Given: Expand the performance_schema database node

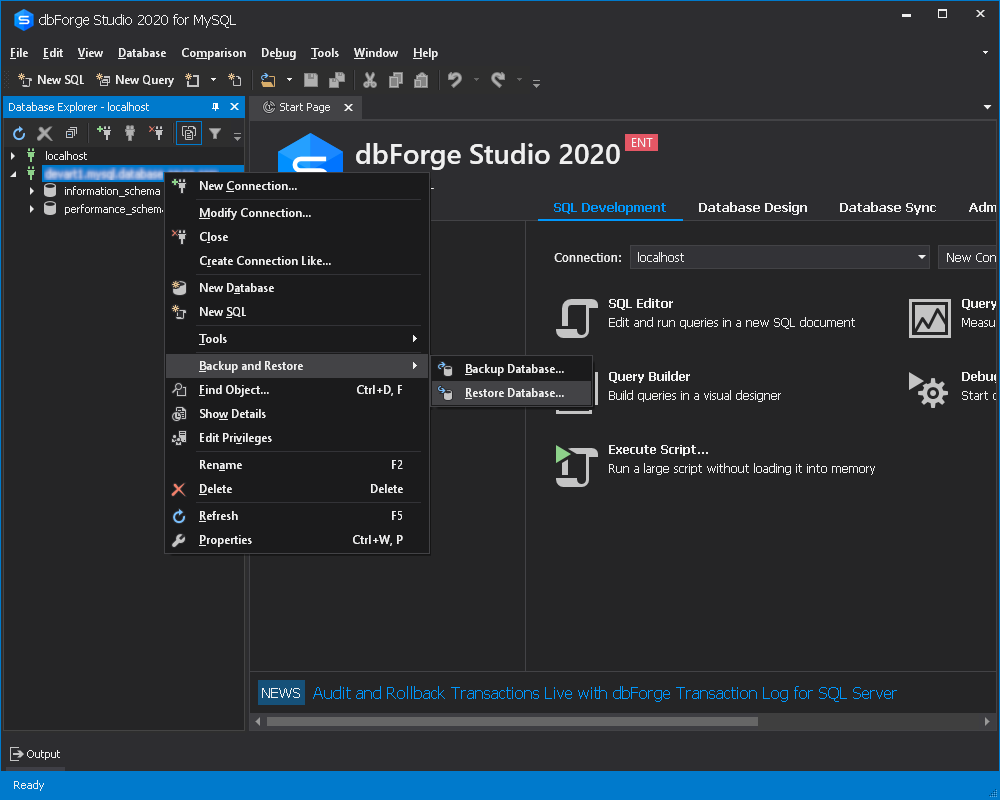Looking at the screenshot, I should 31,209.
